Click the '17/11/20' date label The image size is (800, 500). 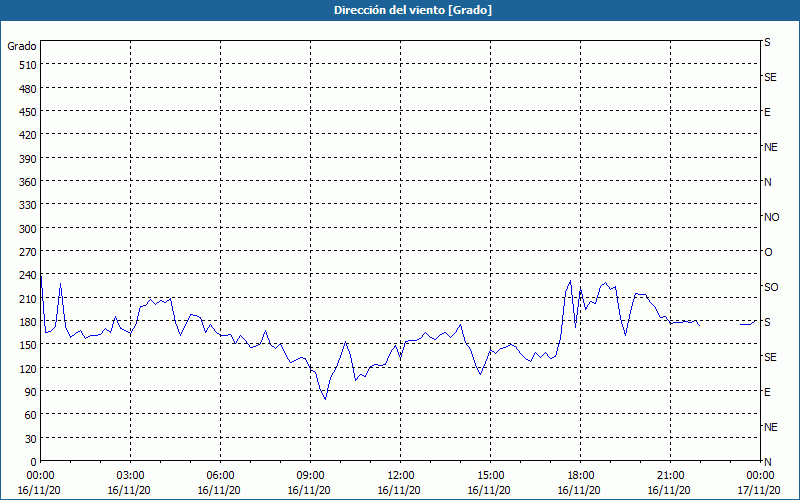760,490
